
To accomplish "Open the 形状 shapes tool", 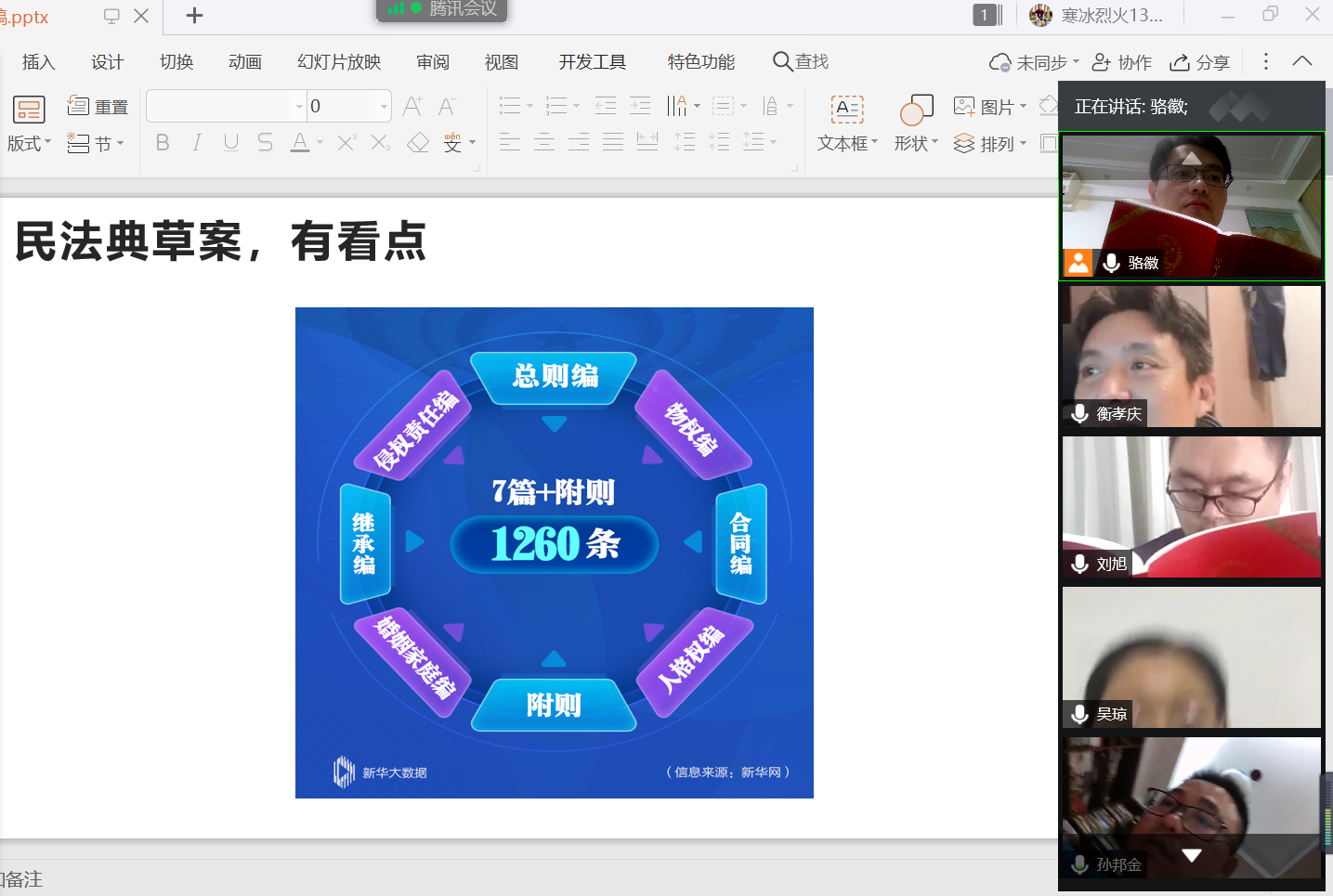I will pos(916,123).
